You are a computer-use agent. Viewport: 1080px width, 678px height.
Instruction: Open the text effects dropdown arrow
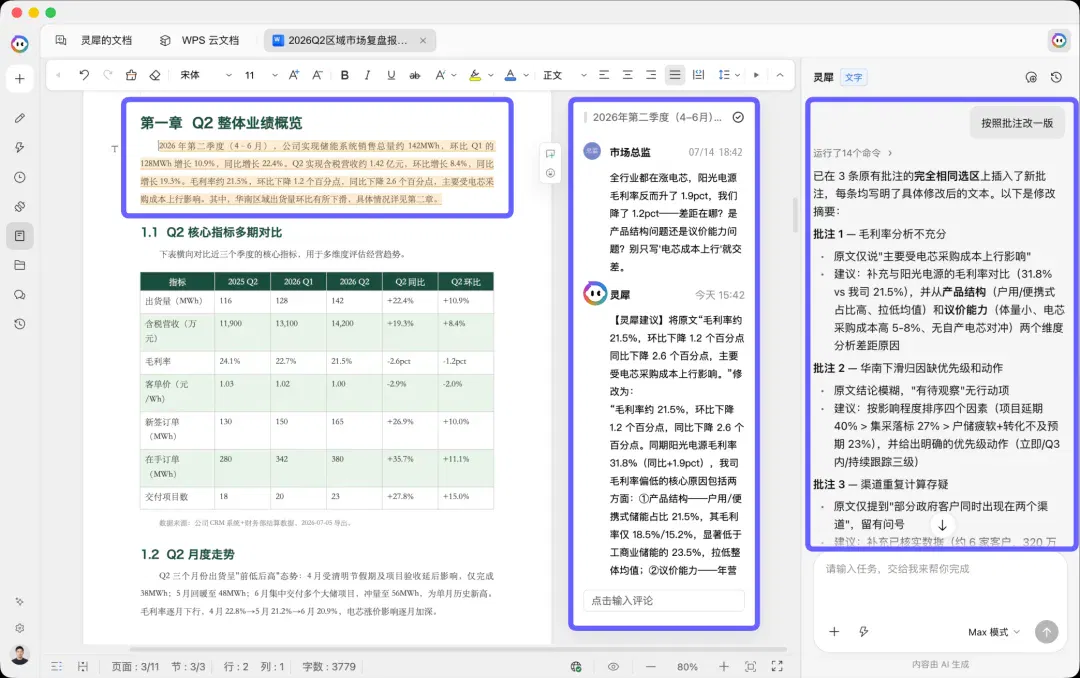pos(454,75)
